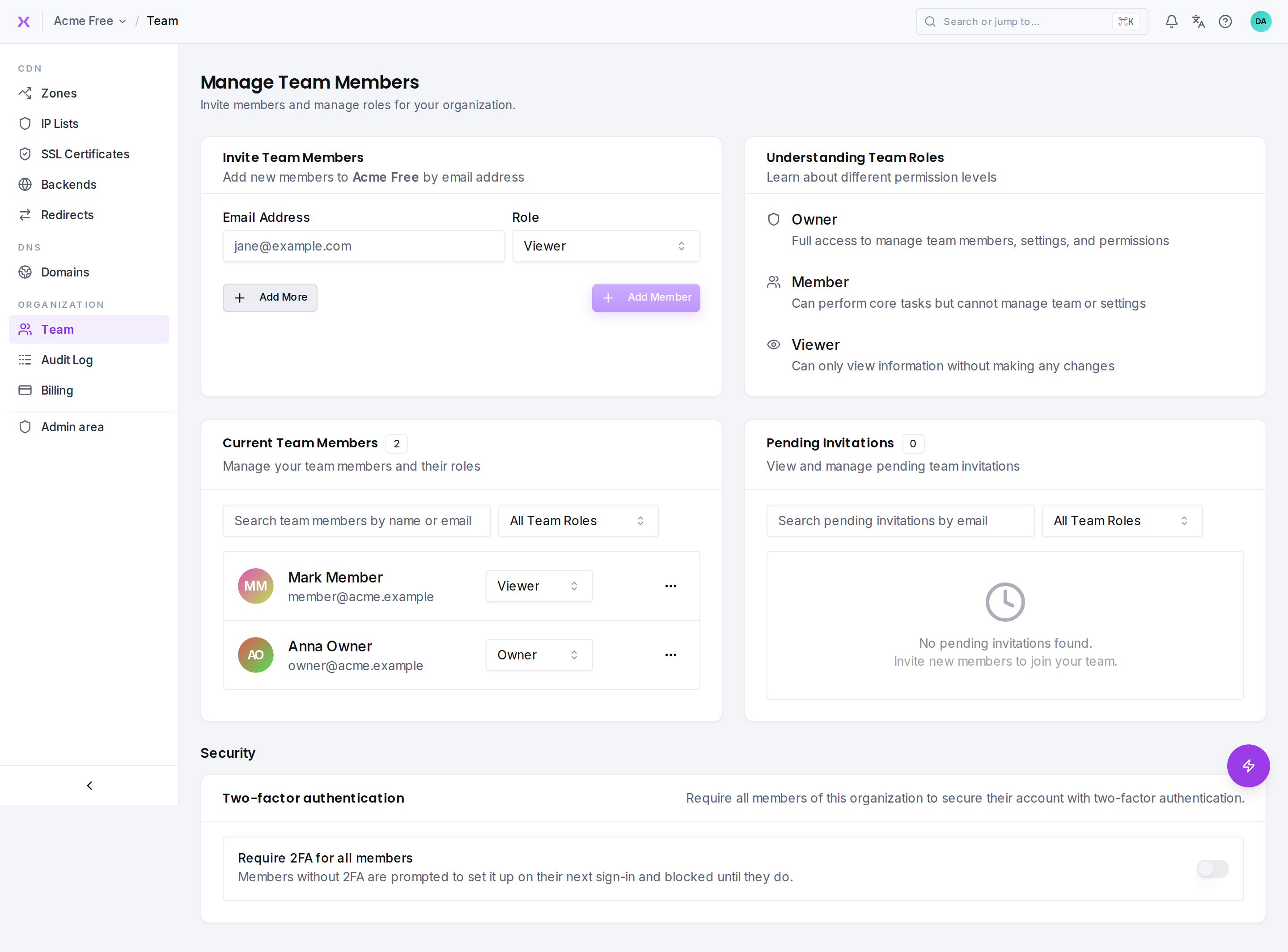Viewport: 1288px width, 952px height.
Task: Open the lightning bolt floating action button
Action: (x=1248, y=766)
